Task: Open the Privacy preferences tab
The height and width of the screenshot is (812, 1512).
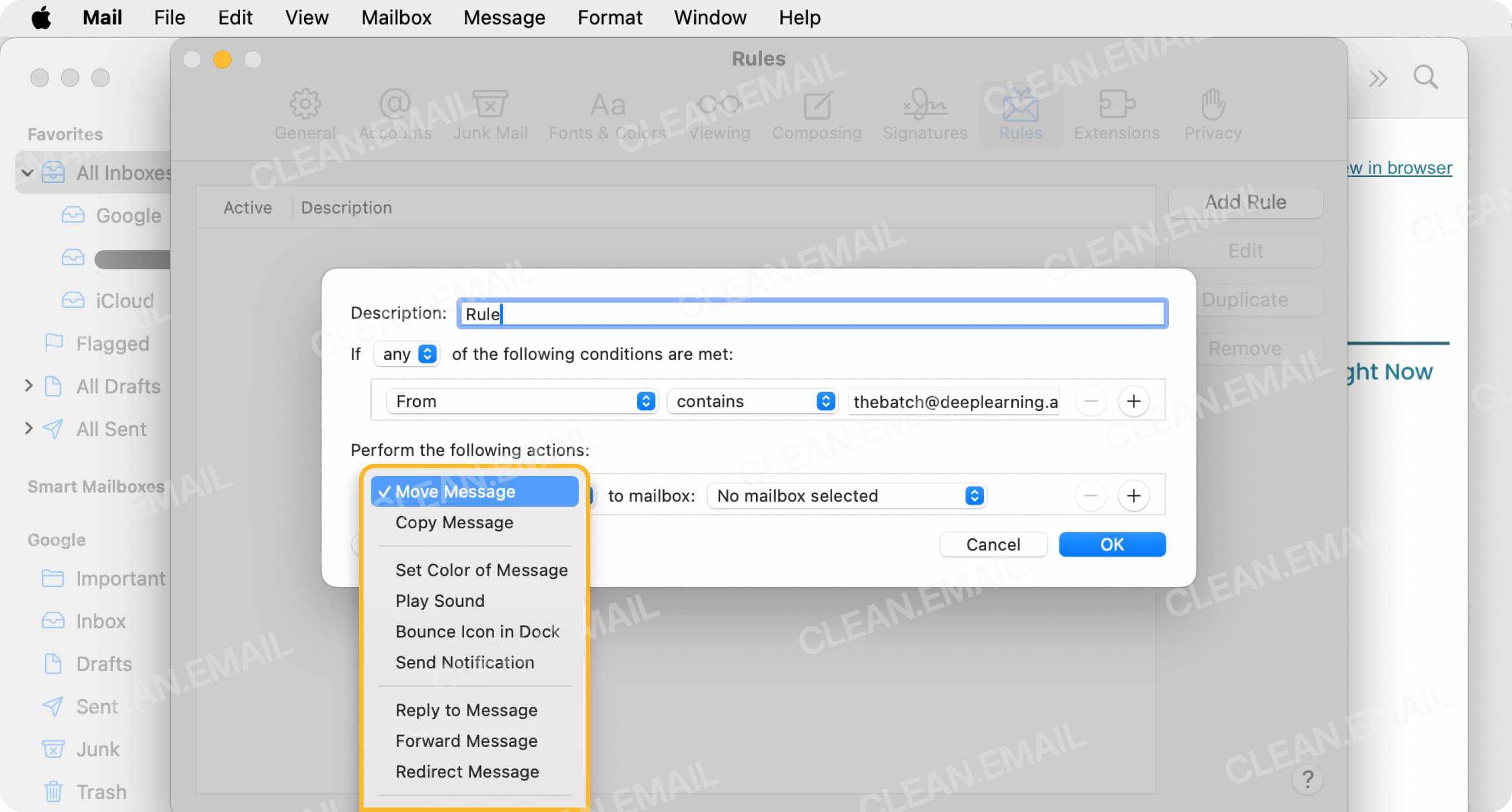Action: 1212,115
